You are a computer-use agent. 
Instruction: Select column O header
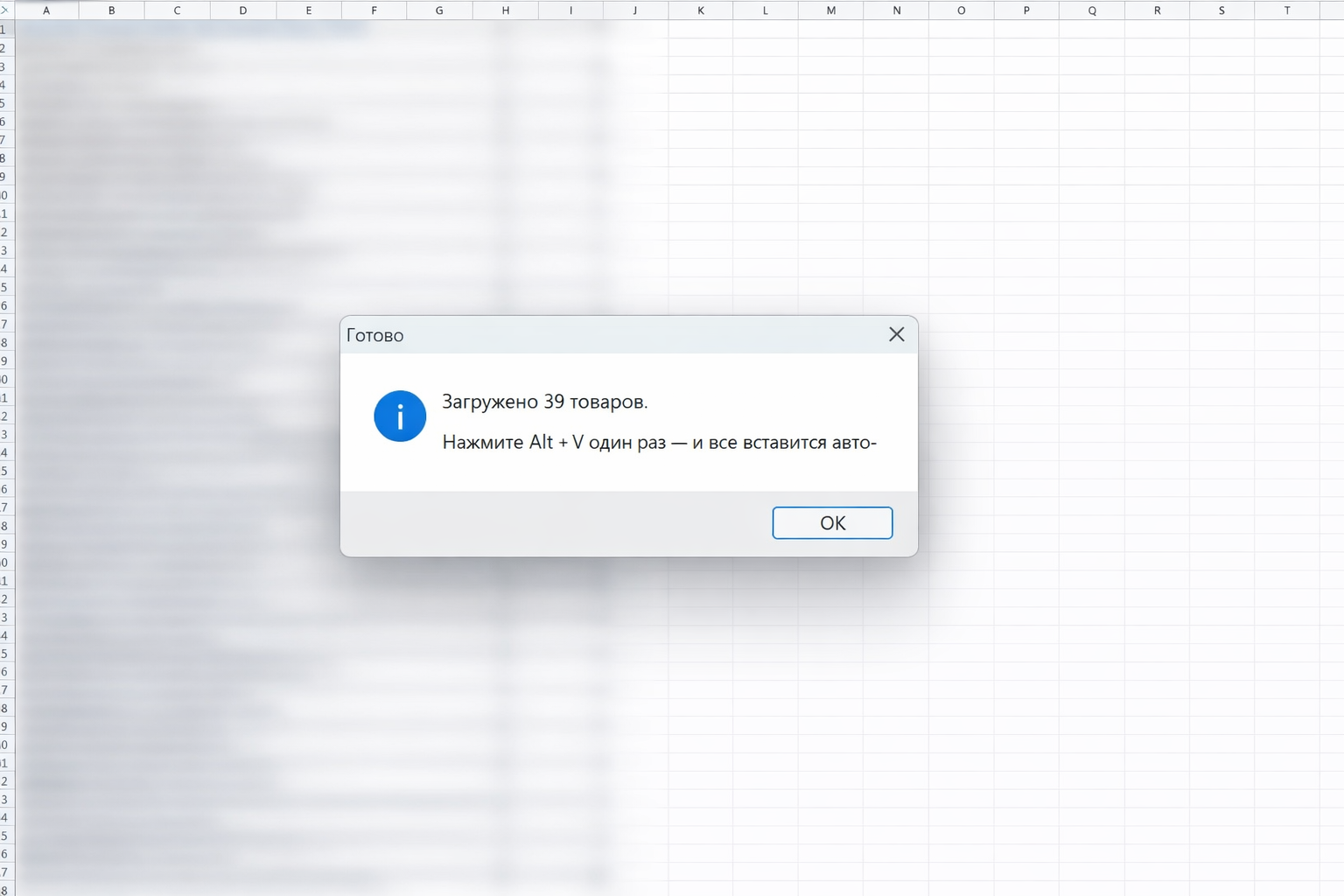962,10
